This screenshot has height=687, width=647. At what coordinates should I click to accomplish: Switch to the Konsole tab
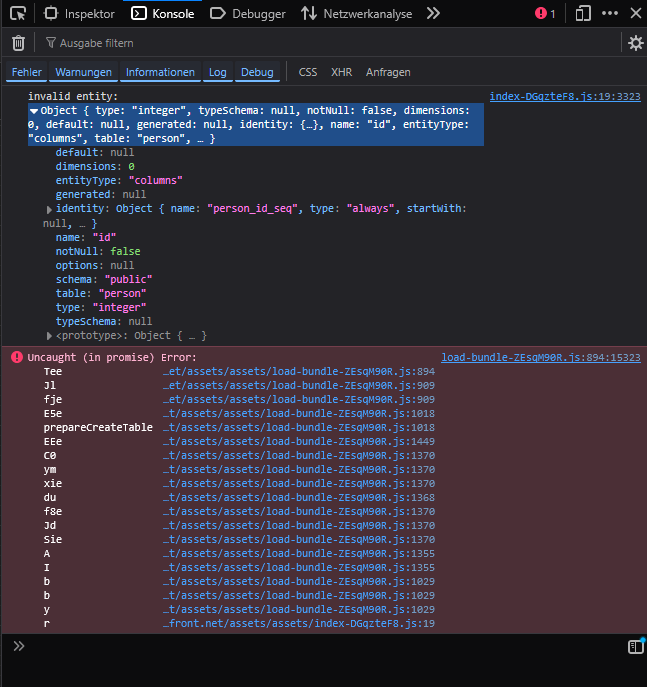[x=163, y=14]
